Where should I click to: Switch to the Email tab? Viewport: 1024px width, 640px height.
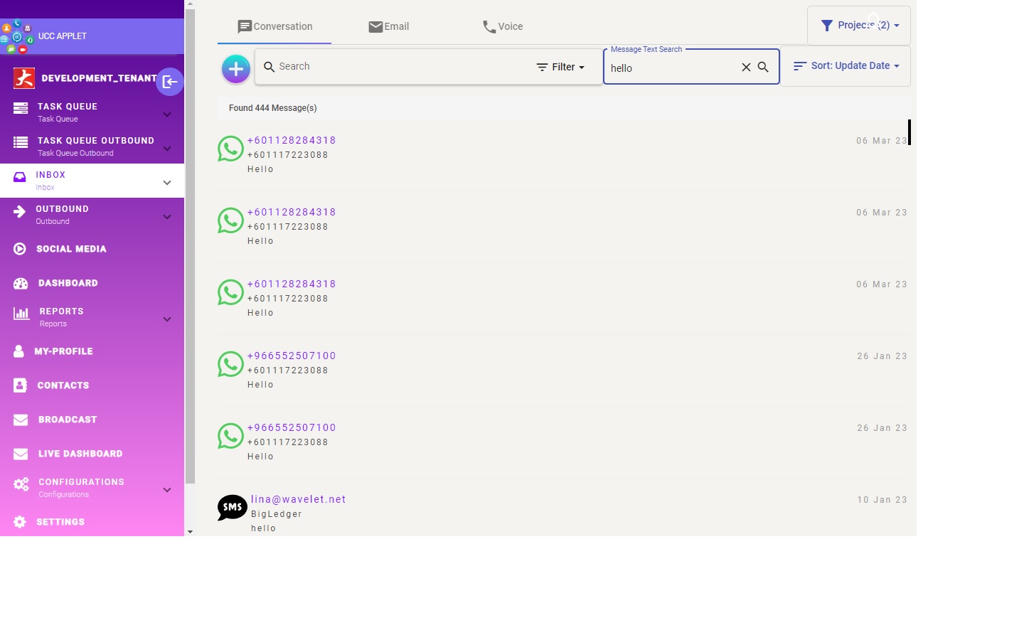(388, 27)
